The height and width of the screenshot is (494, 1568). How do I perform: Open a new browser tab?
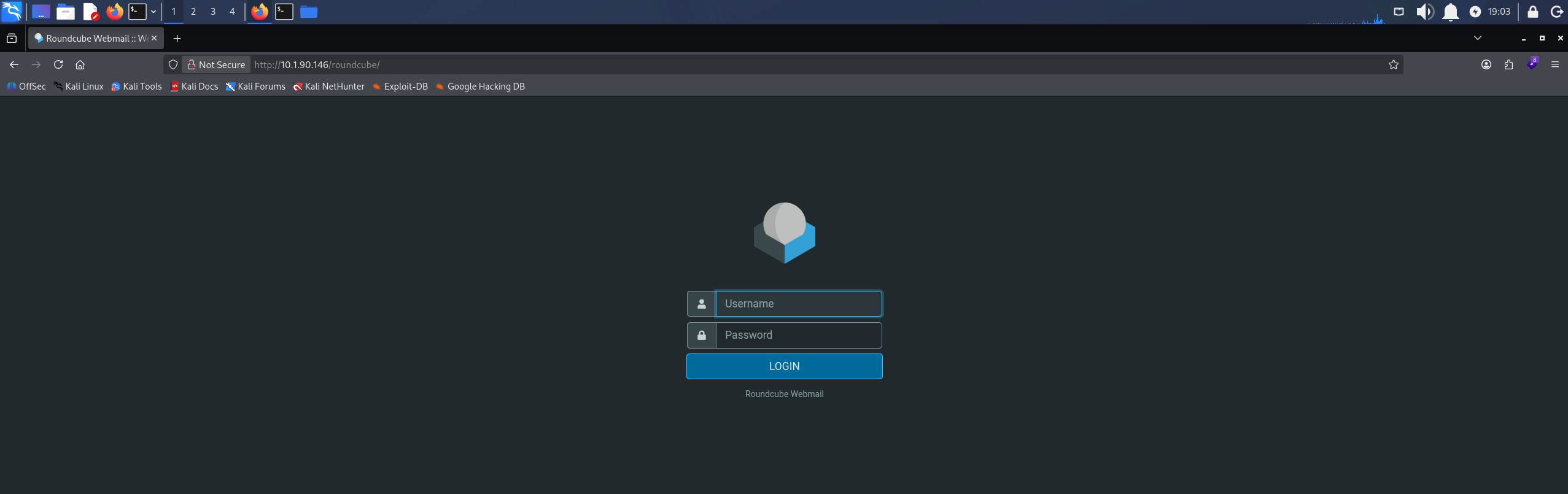177,38
